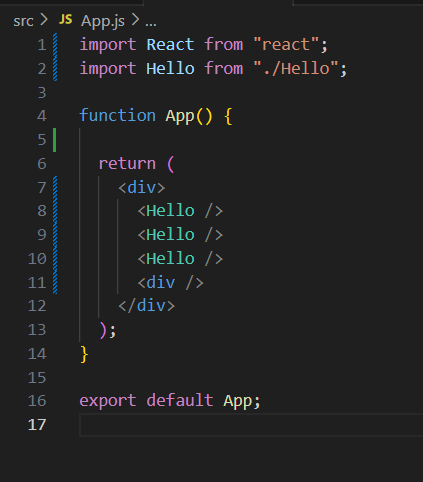Viewport: 423px width, 482px height.
Task: Click line number 17 in the gutter
Action: (x=37, y=425)
